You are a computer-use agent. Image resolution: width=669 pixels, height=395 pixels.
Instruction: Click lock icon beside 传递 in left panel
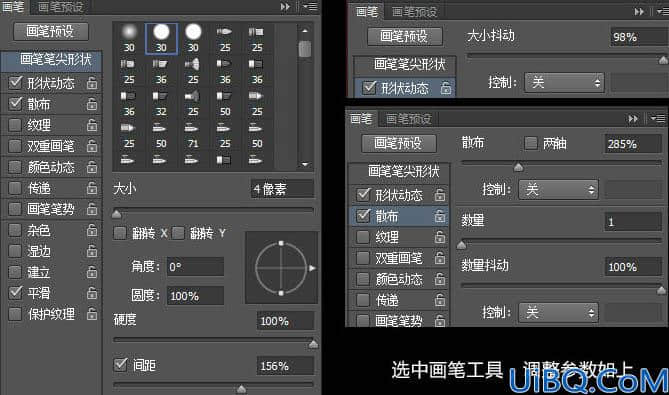(92, 188)
